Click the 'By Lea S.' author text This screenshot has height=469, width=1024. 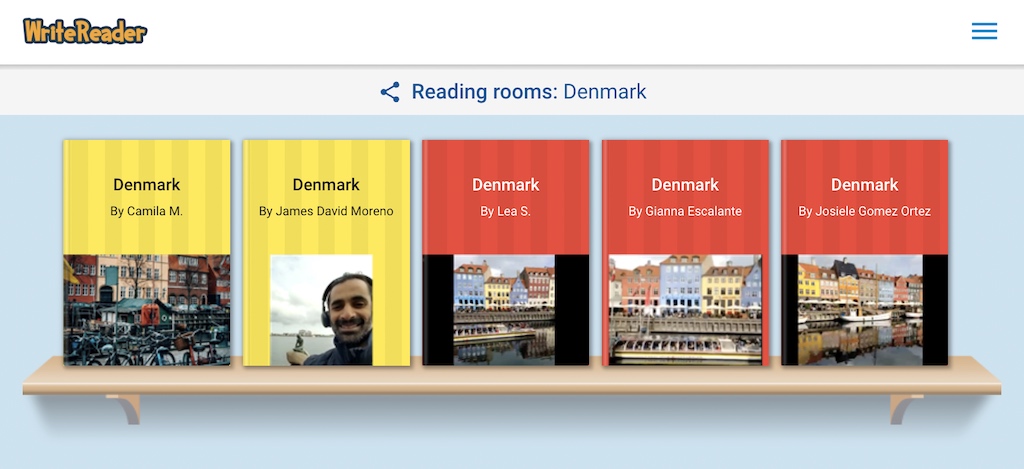pos(505,212)
